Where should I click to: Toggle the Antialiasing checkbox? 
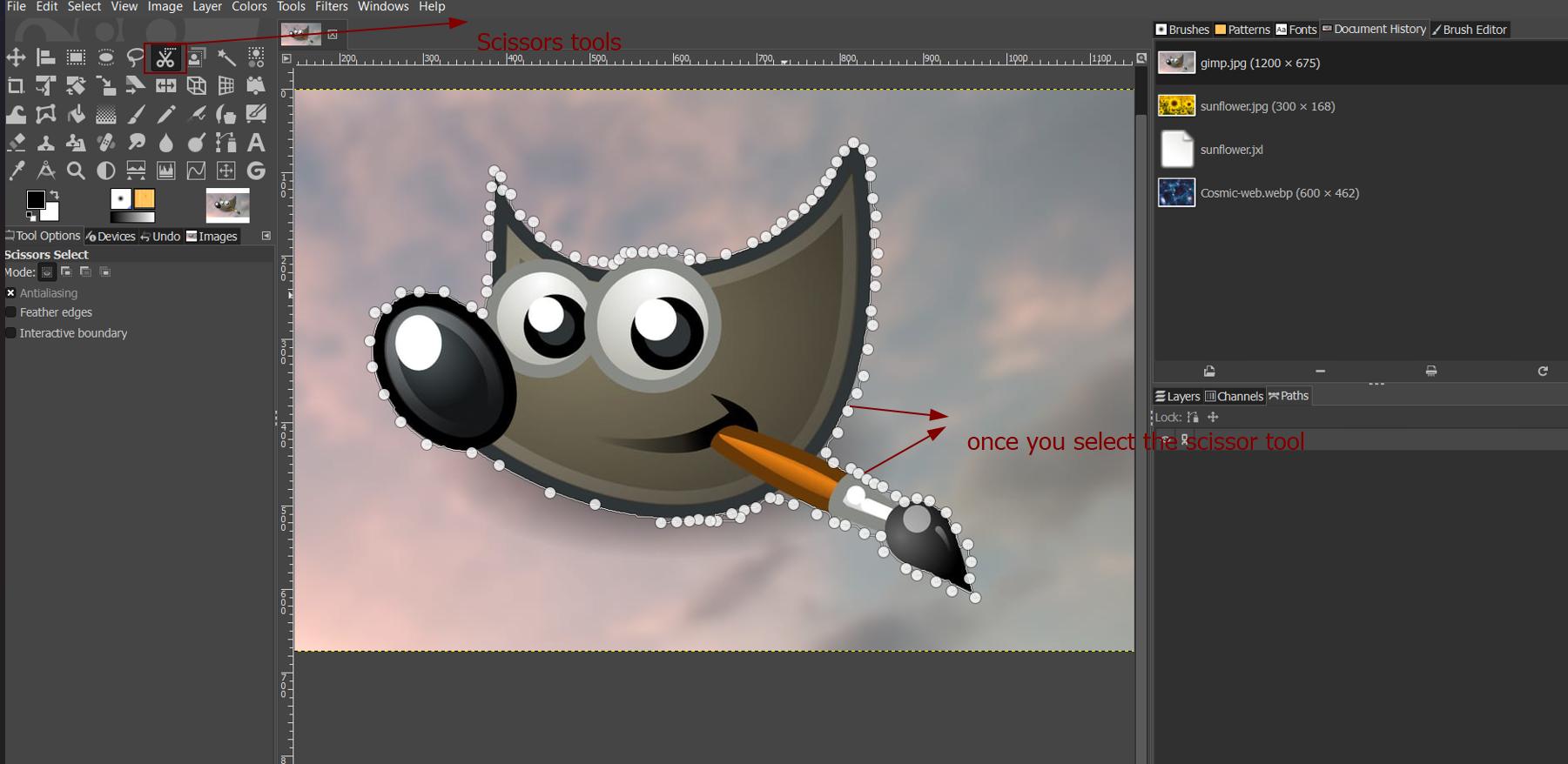10,293
